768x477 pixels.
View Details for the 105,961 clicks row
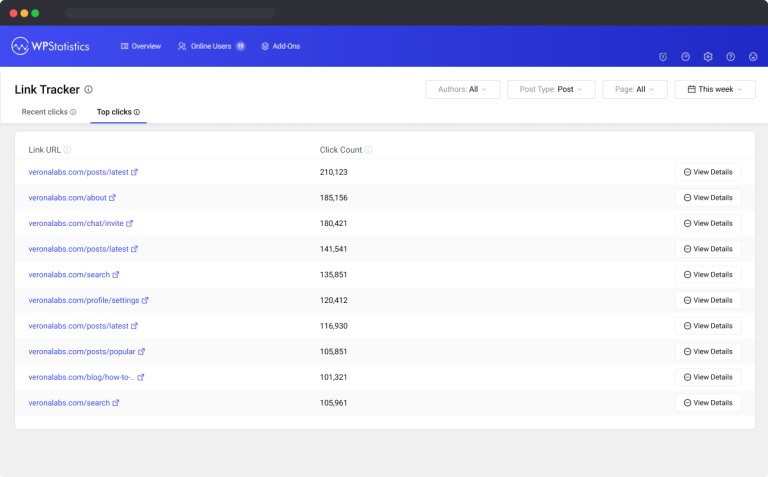coord(708,403)
